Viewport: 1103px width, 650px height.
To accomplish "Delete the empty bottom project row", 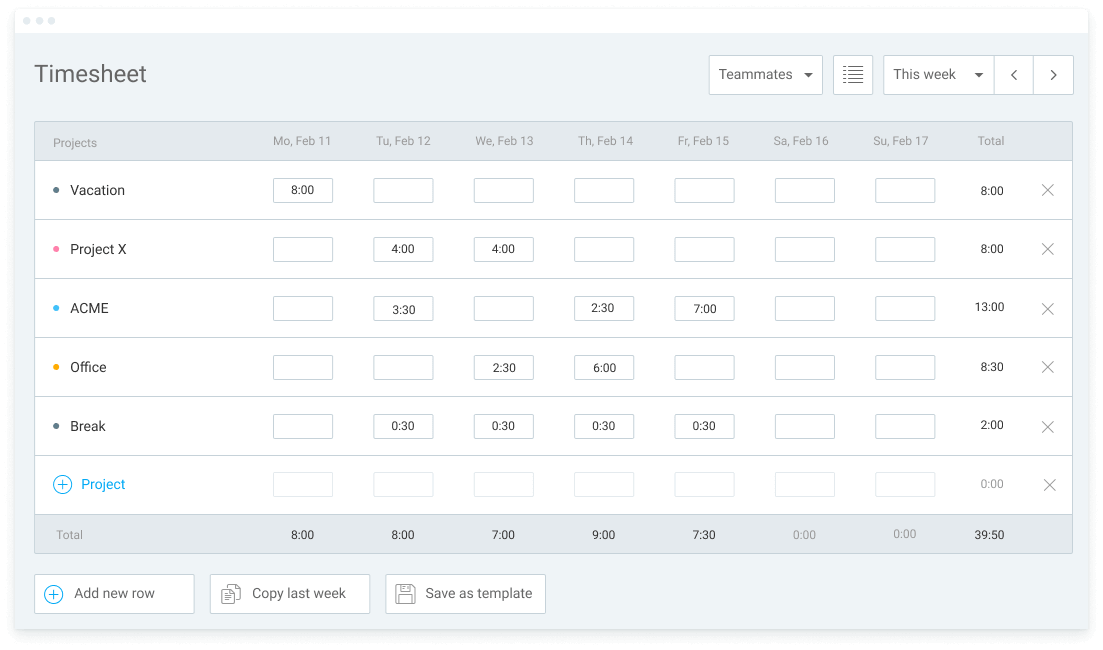I will (x=1047, y=484).
